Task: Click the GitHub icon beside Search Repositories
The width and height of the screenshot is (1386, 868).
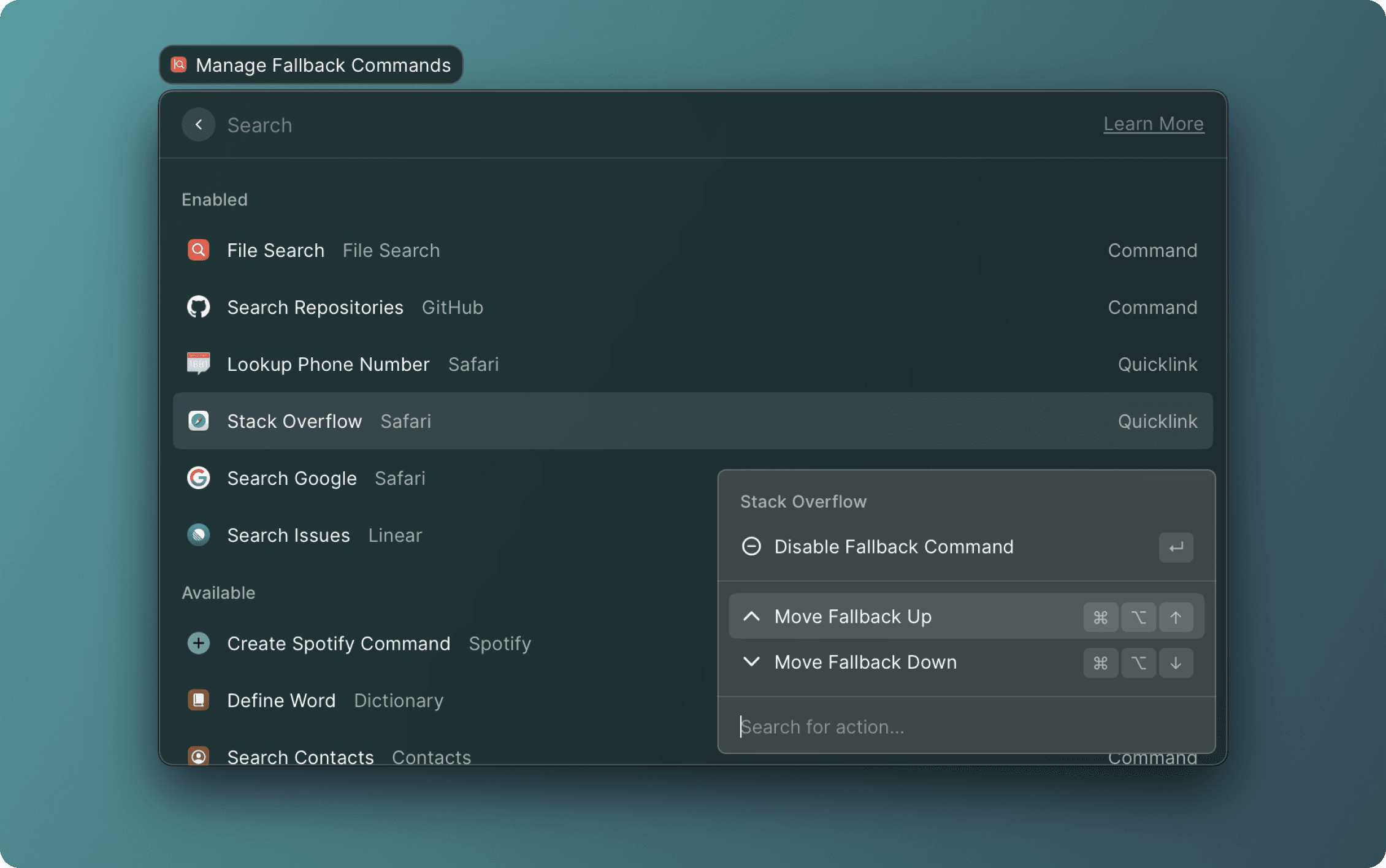Action: click(x=198, y=307)
